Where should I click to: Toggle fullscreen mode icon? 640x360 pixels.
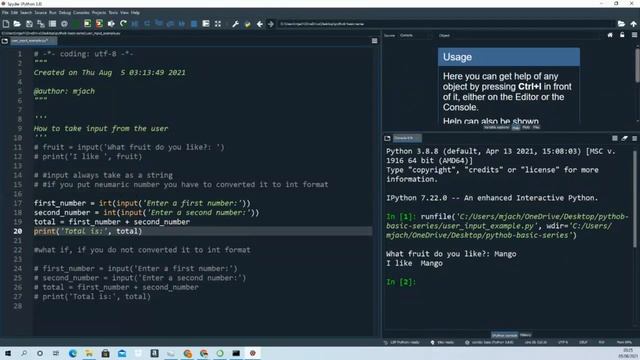[x=218, y=24]
